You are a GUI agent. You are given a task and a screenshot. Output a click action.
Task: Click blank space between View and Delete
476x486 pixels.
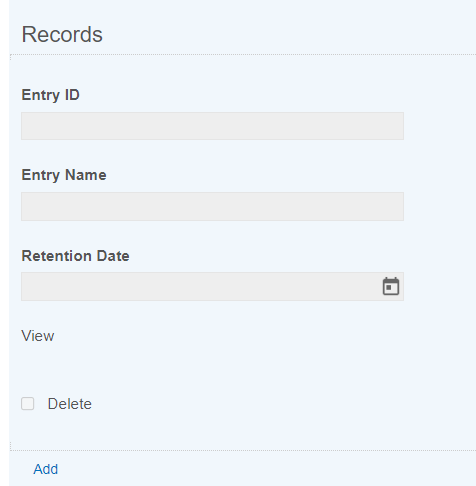[x=213, y=370]
